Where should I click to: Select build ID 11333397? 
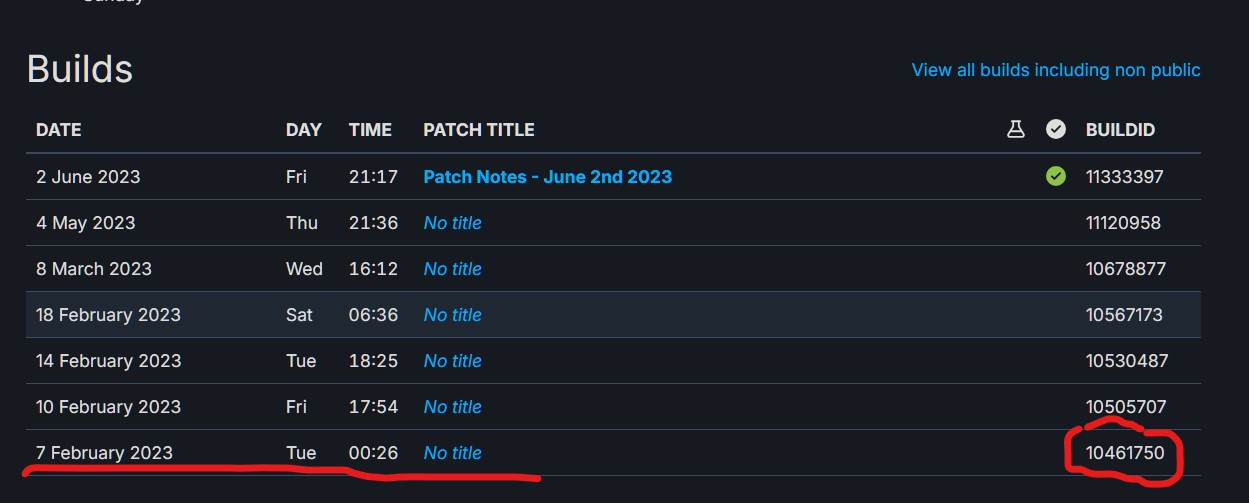click(1124, 177)
